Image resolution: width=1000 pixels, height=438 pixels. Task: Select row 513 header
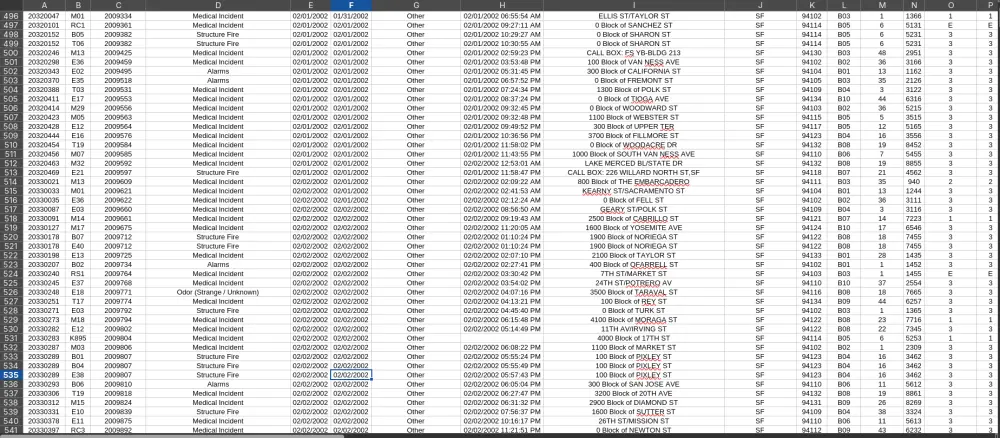pyautogui.click(x=11, y=173)
